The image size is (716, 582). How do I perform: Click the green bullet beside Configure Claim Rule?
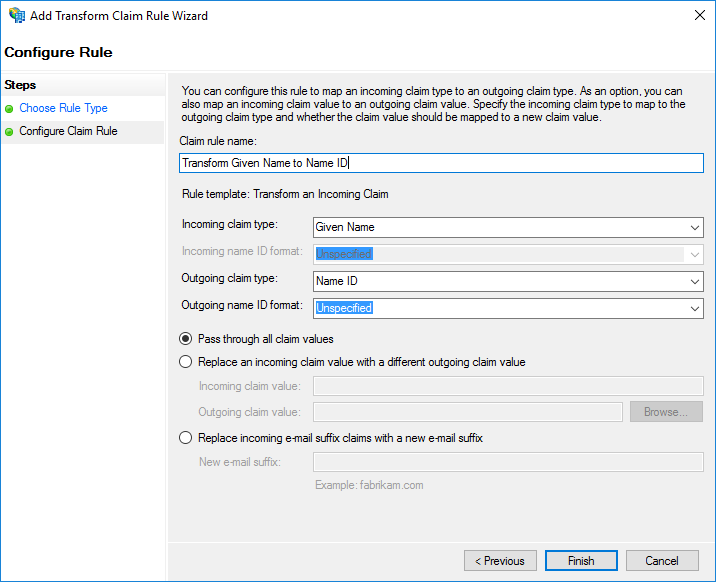[x=9, y=132]
